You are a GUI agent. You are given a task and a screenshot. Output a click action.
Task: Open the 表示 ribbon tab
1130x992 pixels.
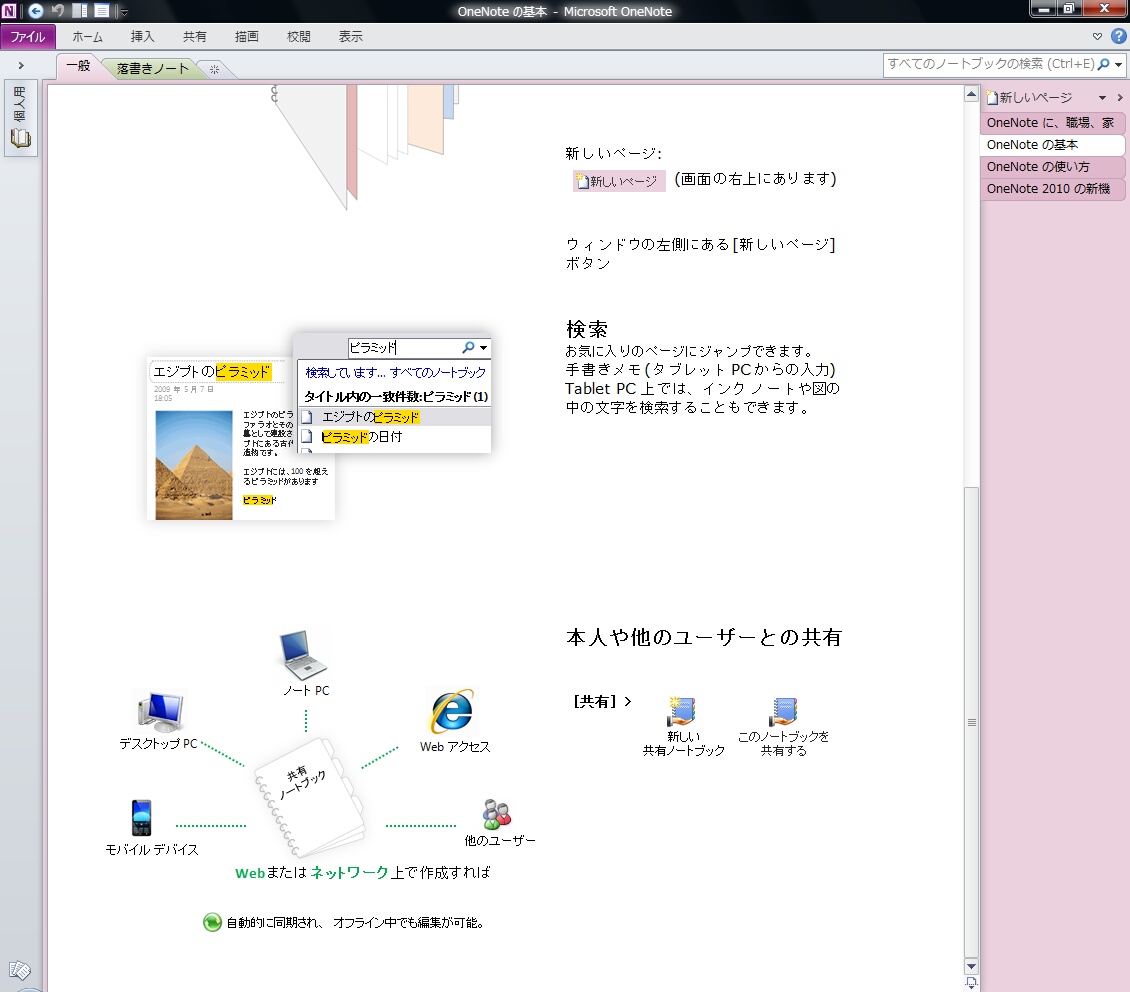(x=350, y=37)
